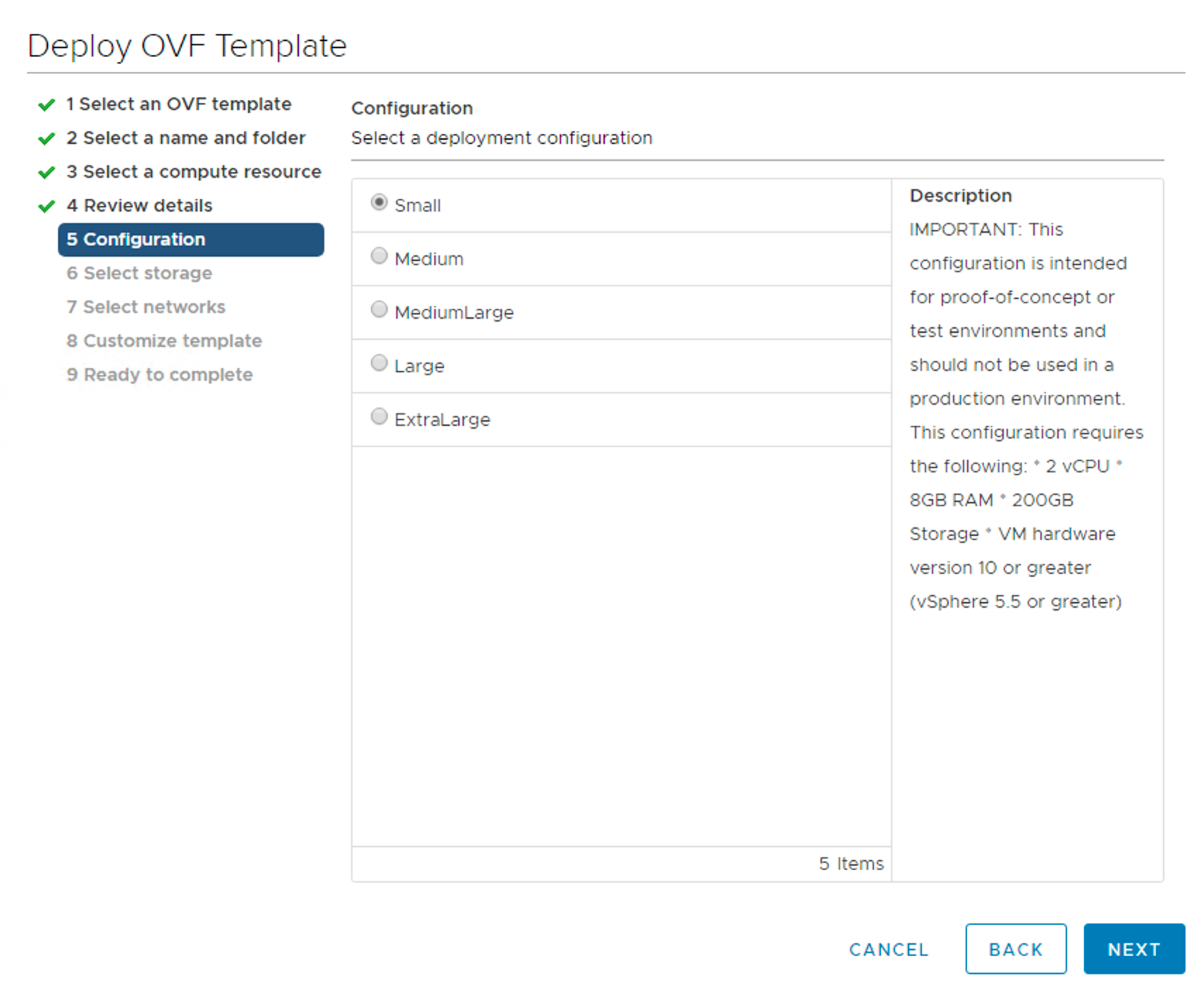The width and height of the screenshot is (1204, 997).
Task: Go to step 1 Select an OVF template
Action: pyautogui.click(x=178, y=104)
